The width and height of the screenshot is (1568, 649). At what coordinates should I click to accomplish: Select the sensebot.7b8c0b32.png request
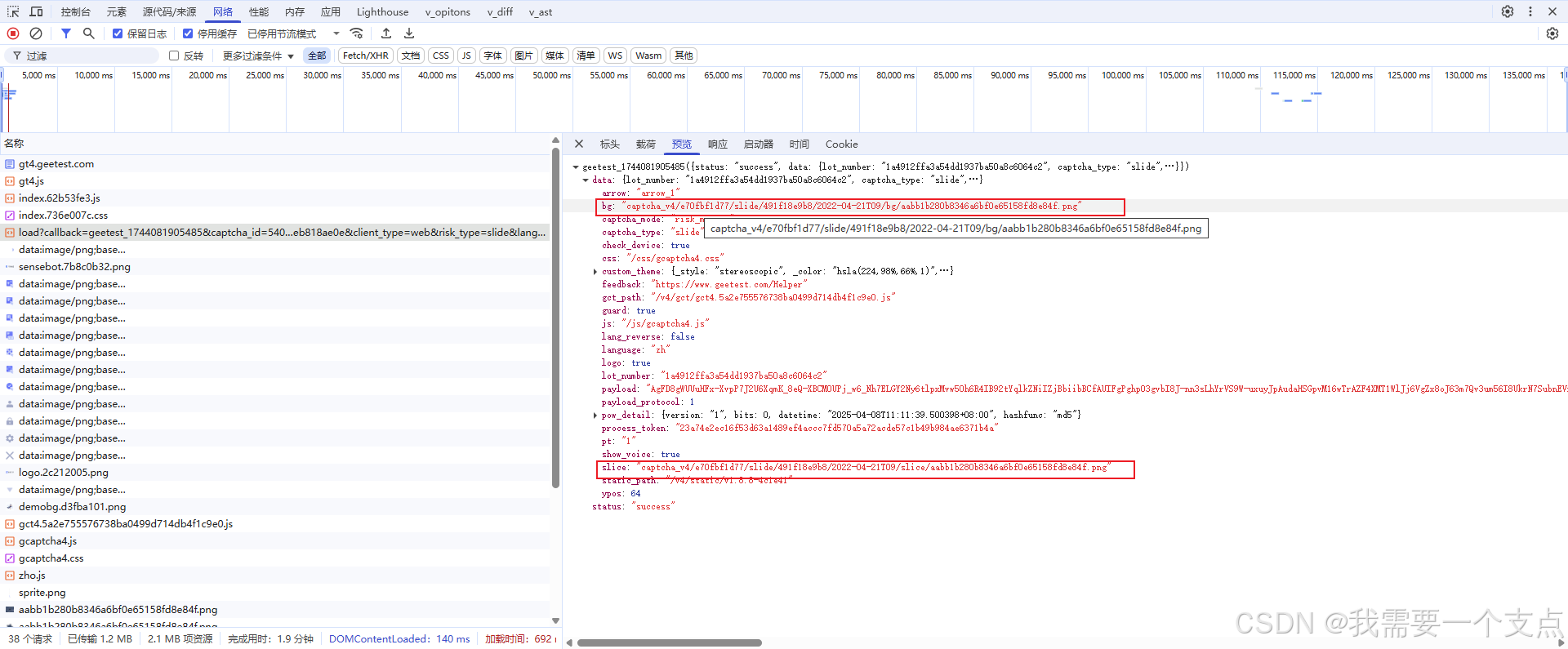pos(274,267)
